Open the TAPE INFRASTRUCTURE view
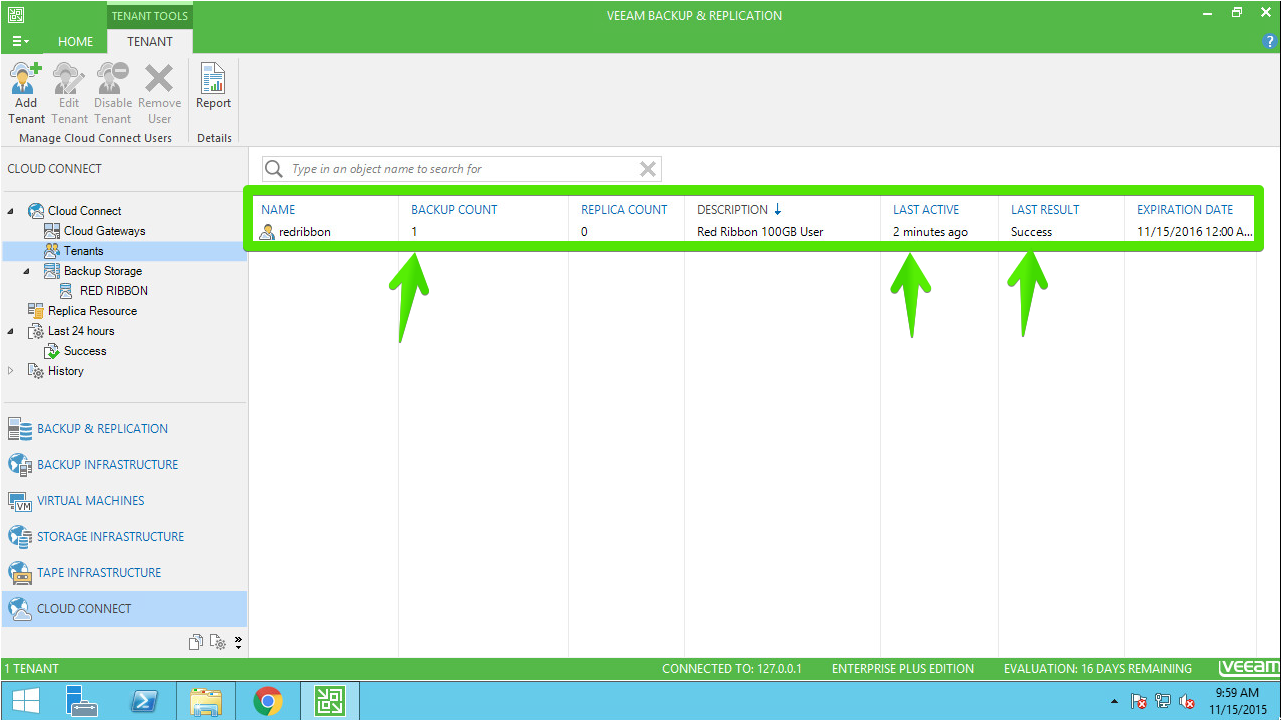 coord(124,573)
